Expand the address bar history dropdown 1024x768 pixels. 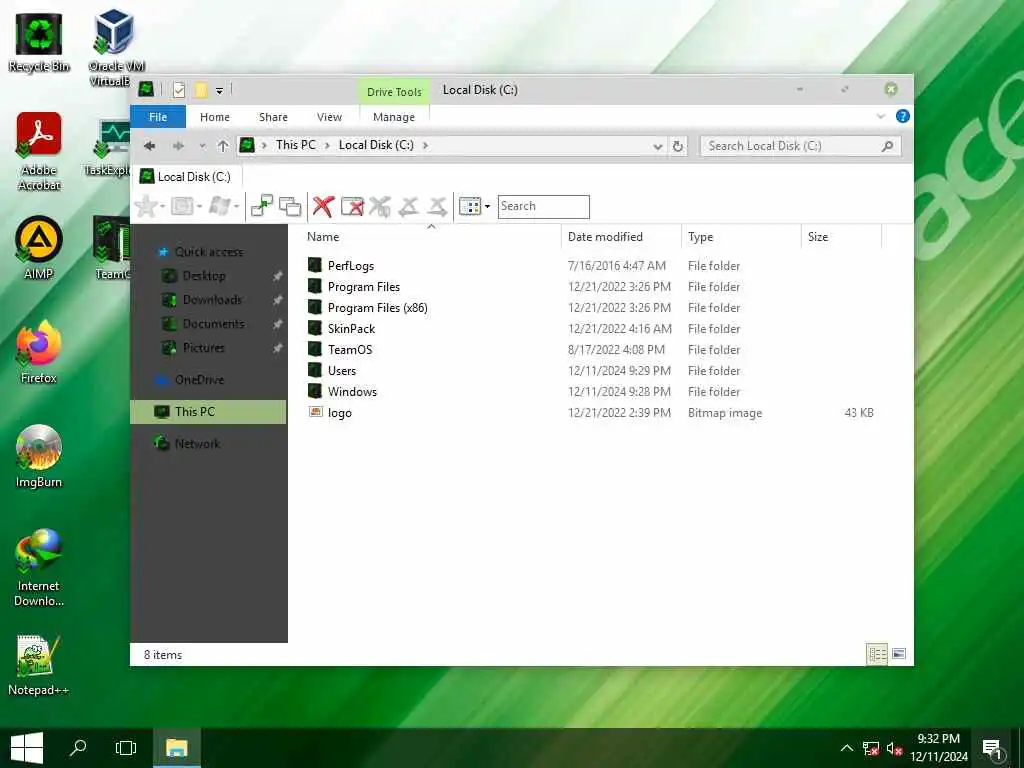pyautogui.click(x=658, y=146)
